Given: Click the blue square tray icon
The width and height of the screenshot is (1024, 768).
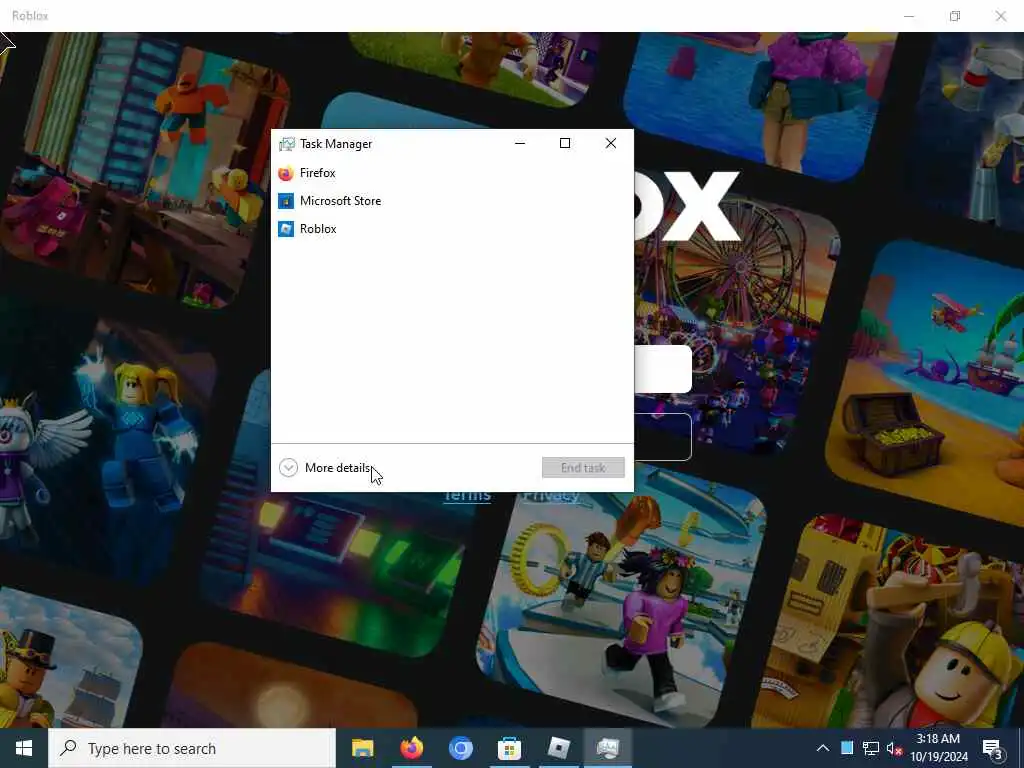Looking at the screenshot, I should click(x=847, y=748).
